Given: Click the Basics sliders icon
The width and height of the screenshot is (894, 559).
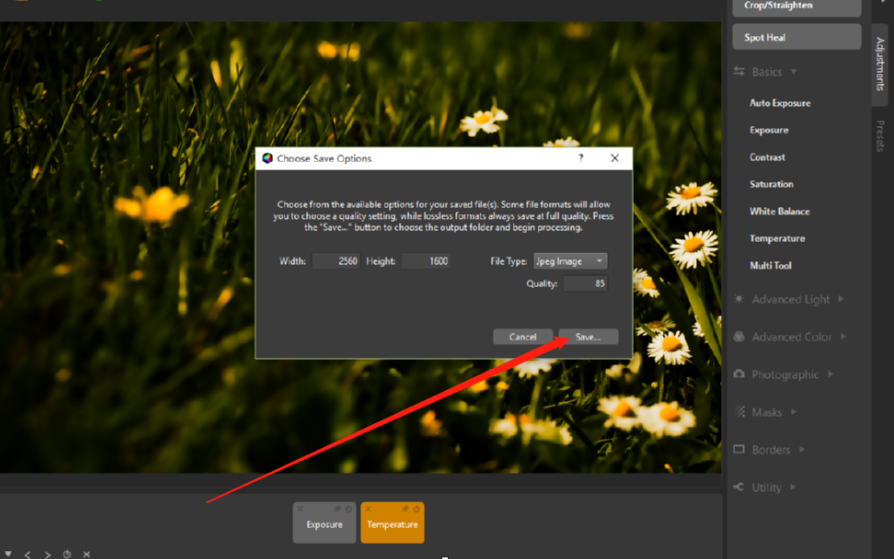Looking at the screenshot, I should pyautogui.click(x=739, y=71).
